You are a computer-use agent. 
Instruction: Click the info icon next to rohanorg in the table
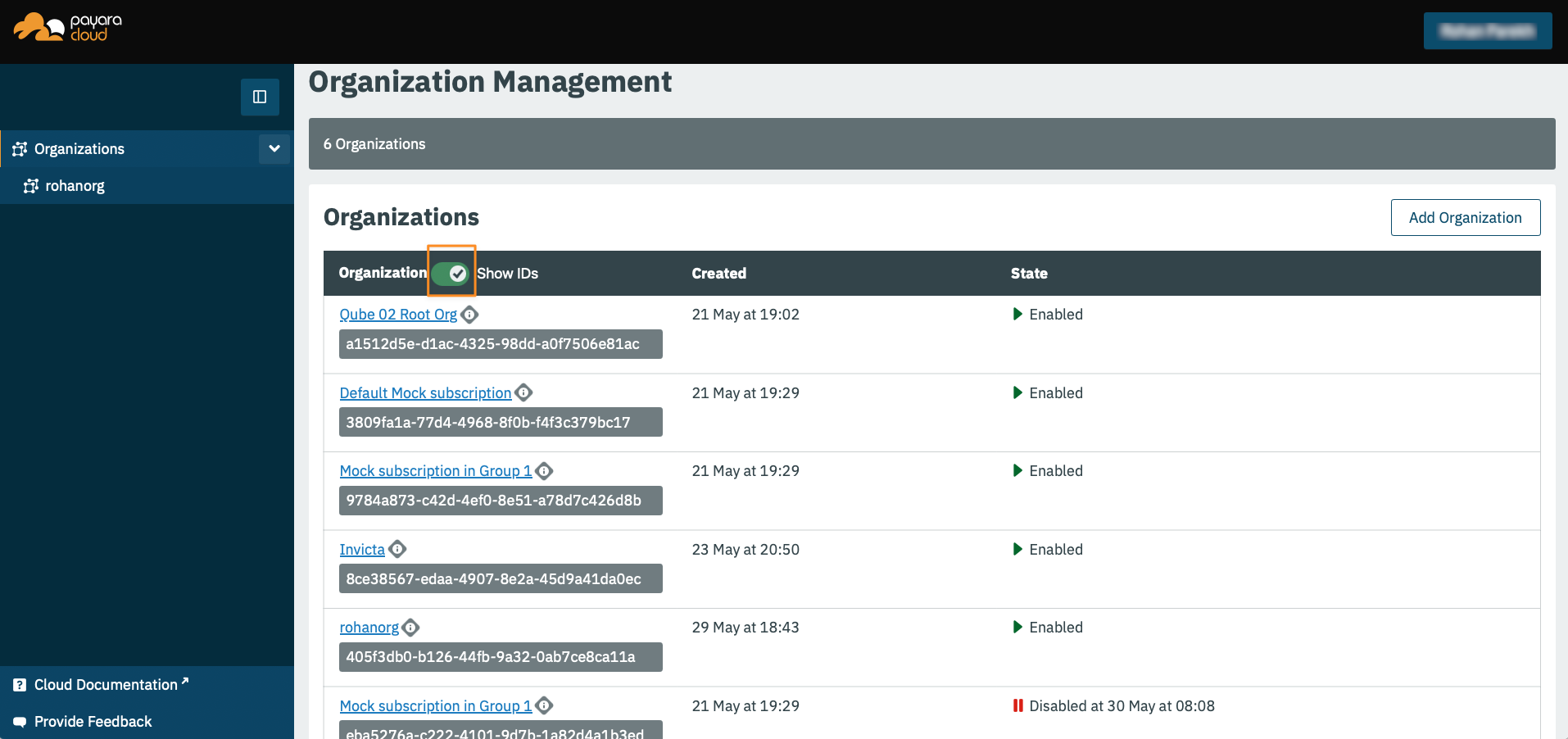pos(410,628)
